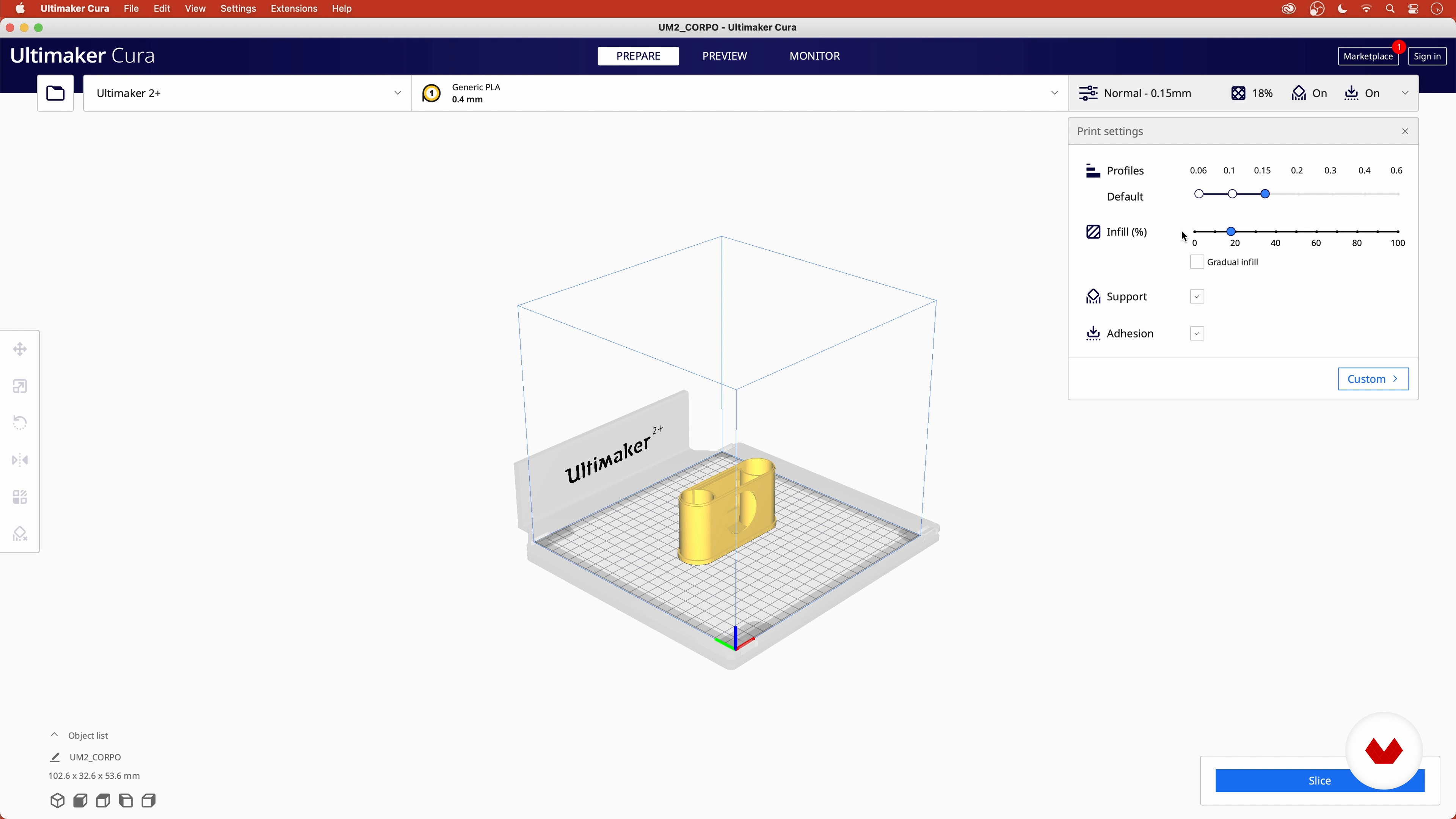Viewport: 1456px width, 819px height.
Task: Switch to the PREVIEW stage tab
Action: 725,56
